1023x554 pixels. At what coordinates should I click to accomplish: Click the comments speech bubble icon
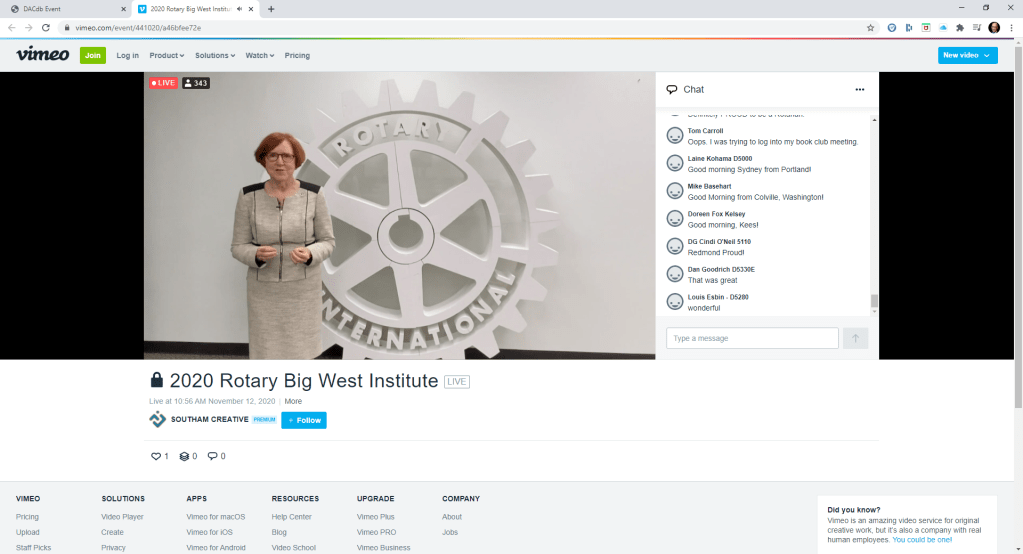(x=211, y=456)
